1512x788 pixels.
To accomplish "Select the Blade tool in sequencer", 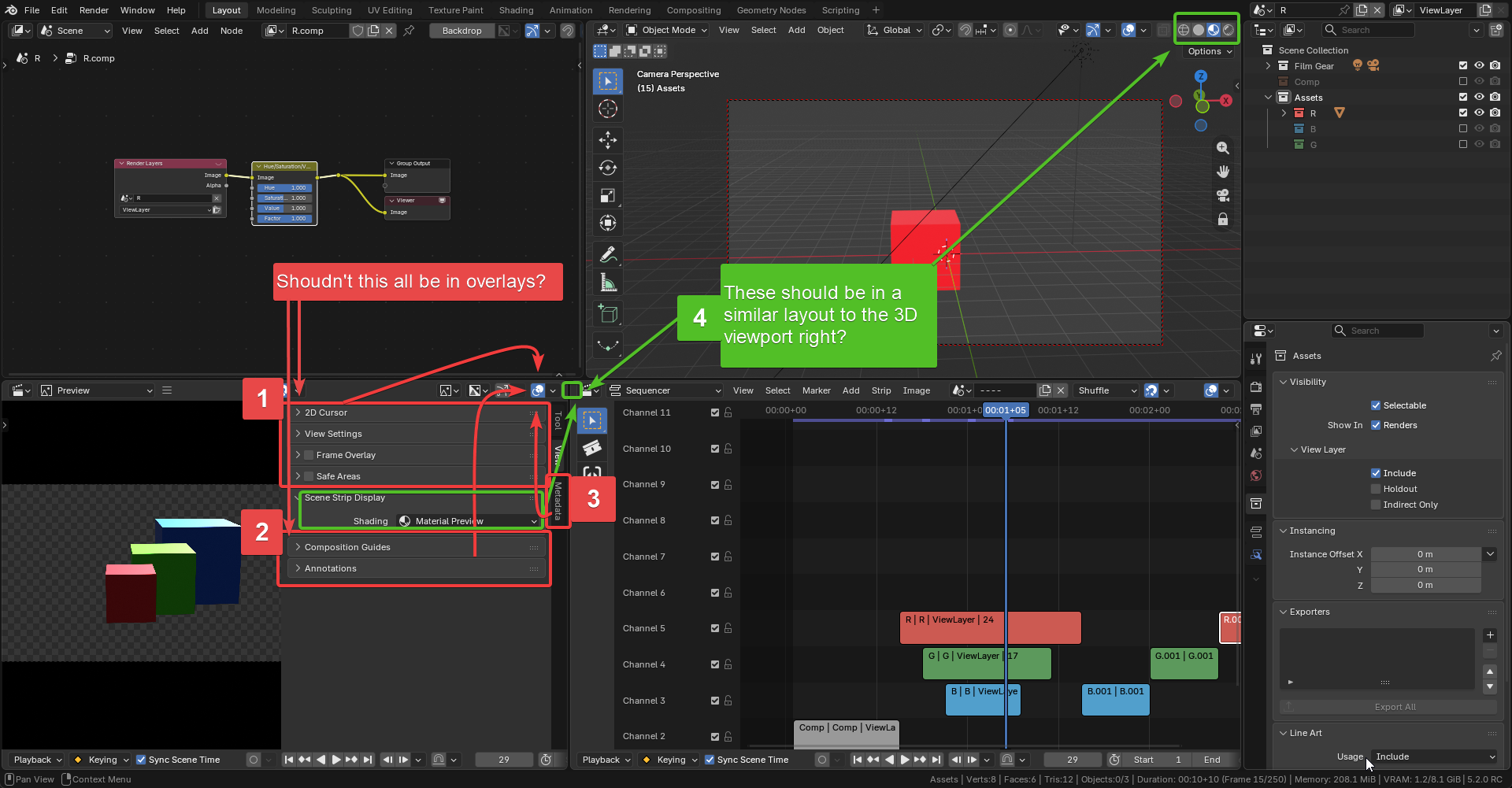I will pyautogui.click(x=592, y=448).
